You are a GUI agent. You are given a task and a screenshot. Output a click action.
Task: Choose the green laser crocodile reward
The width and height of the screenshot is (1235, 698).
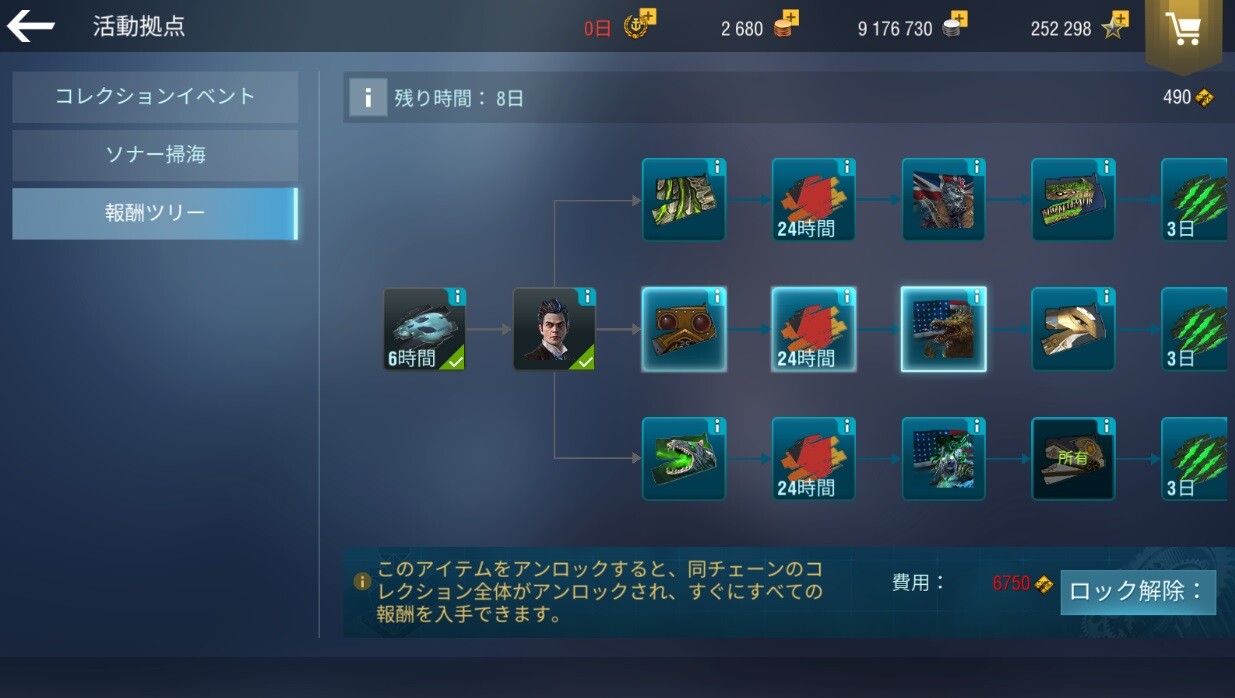tap(684, 459)
